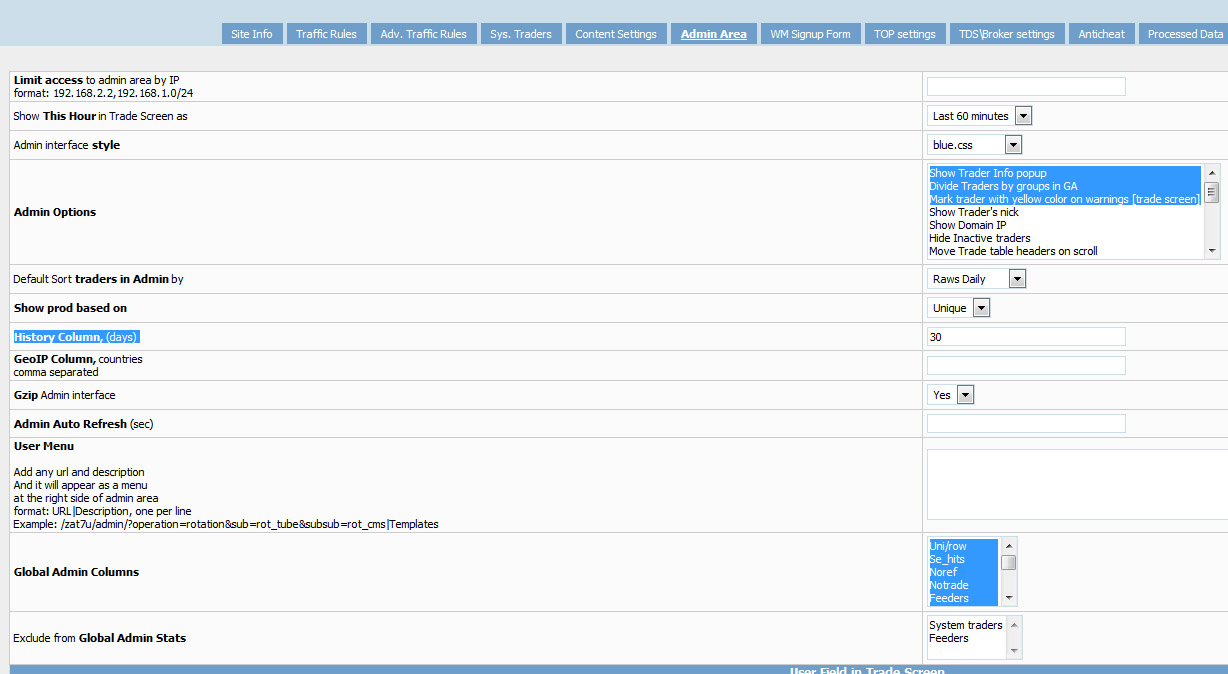
Task: Go to Adv. Traffic Rules tab
Action: point(423,34)
